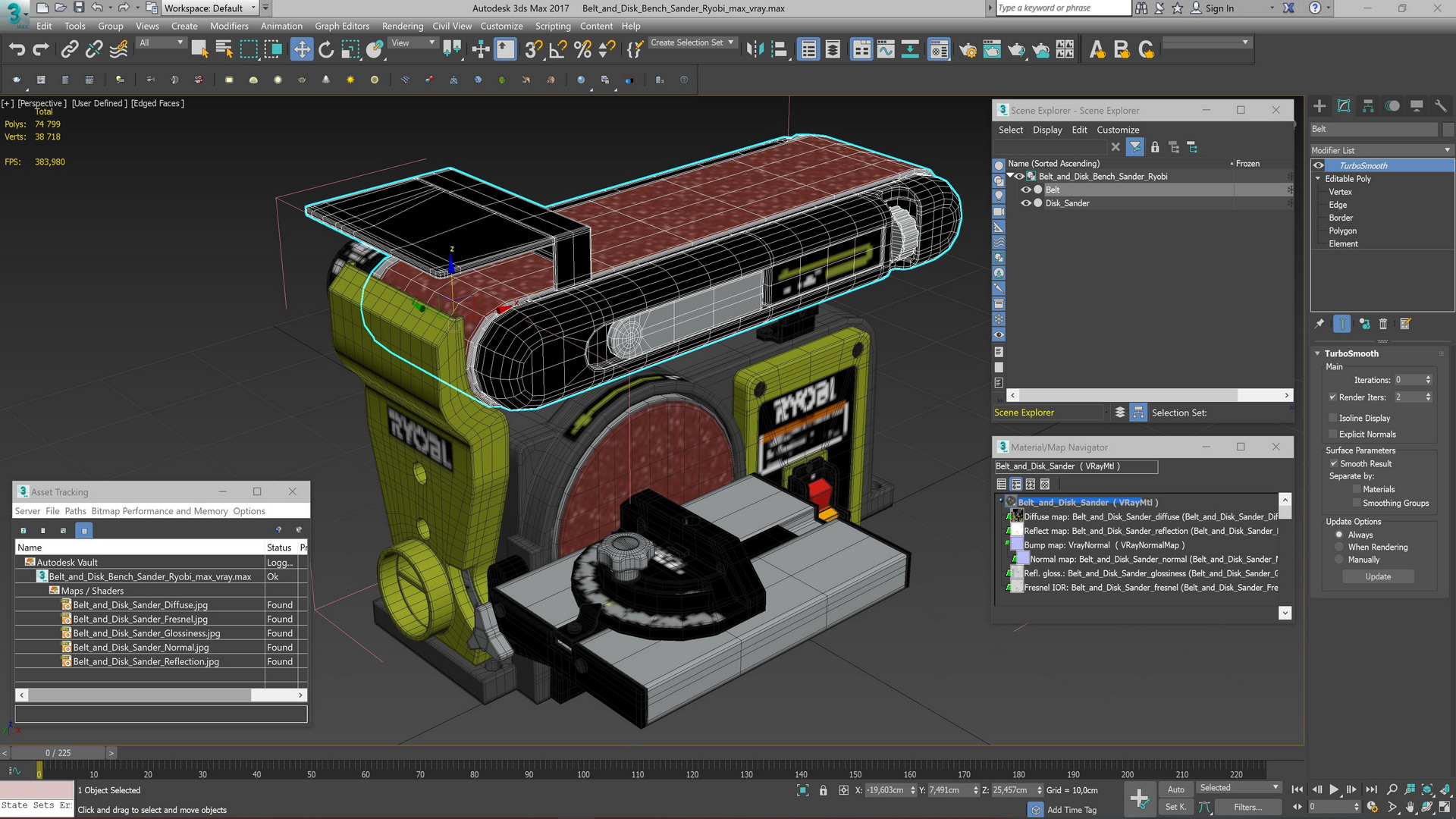Open the Utilities panel wrench icon
This screenshot has width=1456, height=819.
click(x=1441, y=106)
